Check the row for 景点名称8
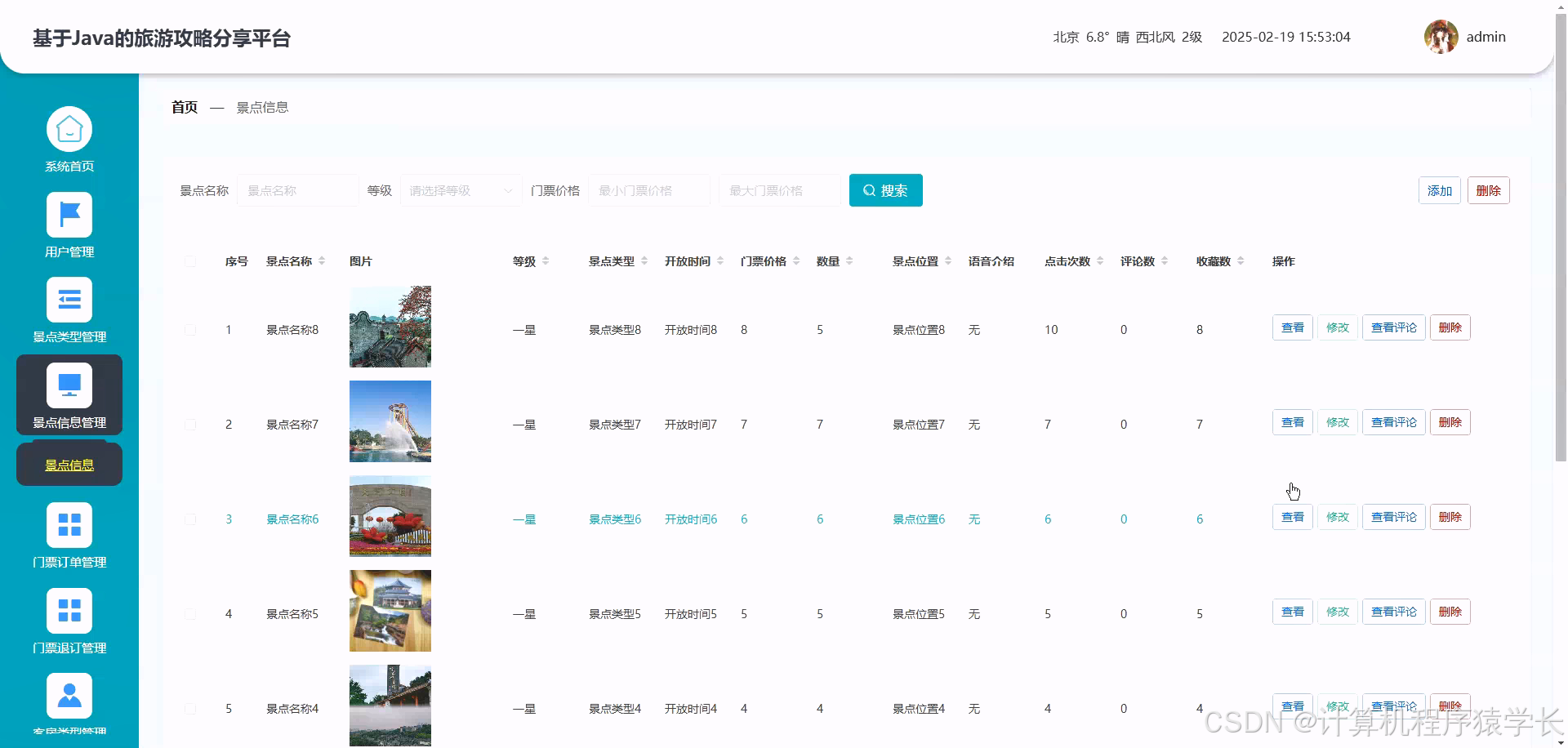 [190, 330]
